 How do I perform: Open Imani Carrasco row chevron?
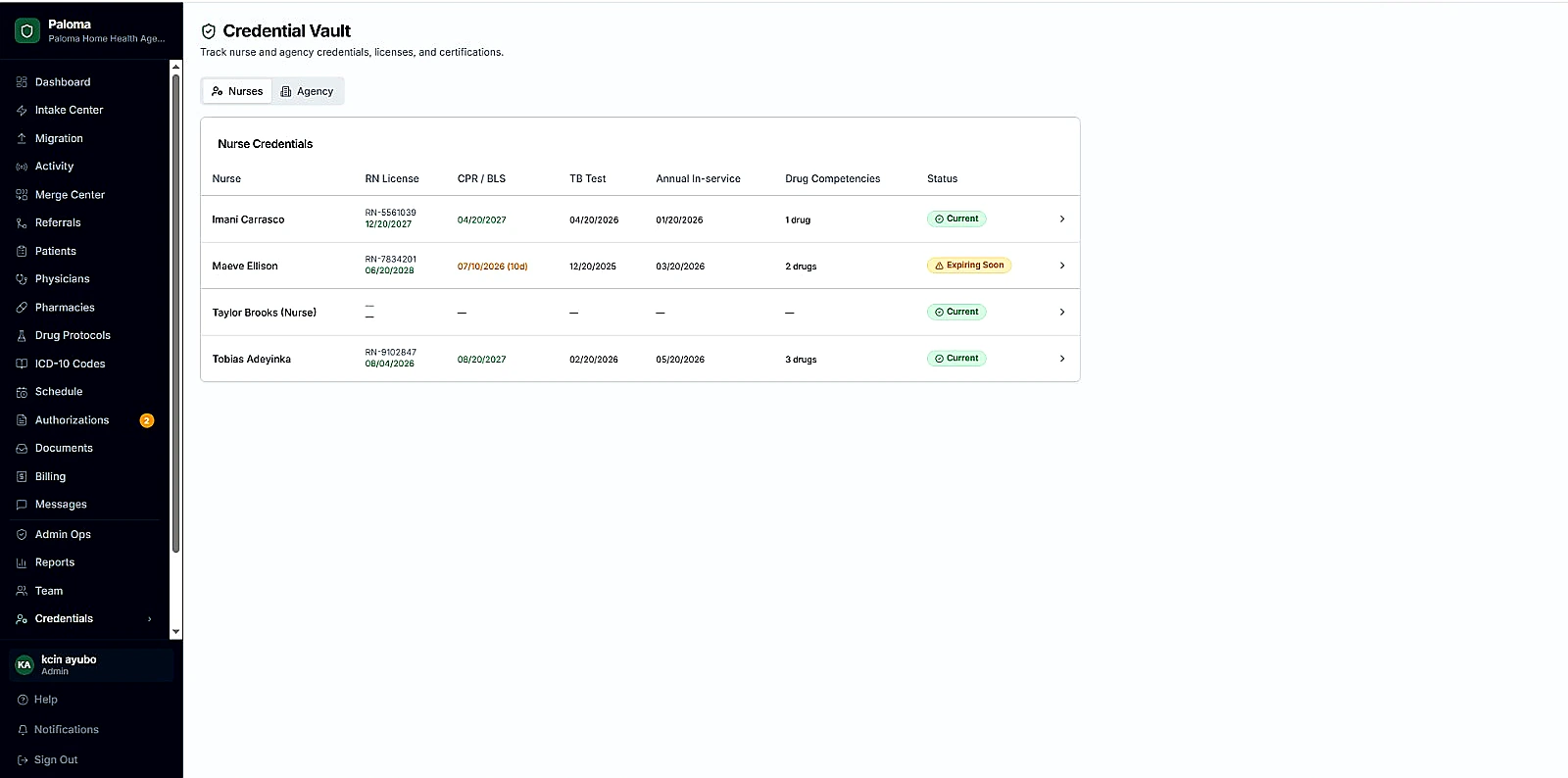tap(1062, 219)
